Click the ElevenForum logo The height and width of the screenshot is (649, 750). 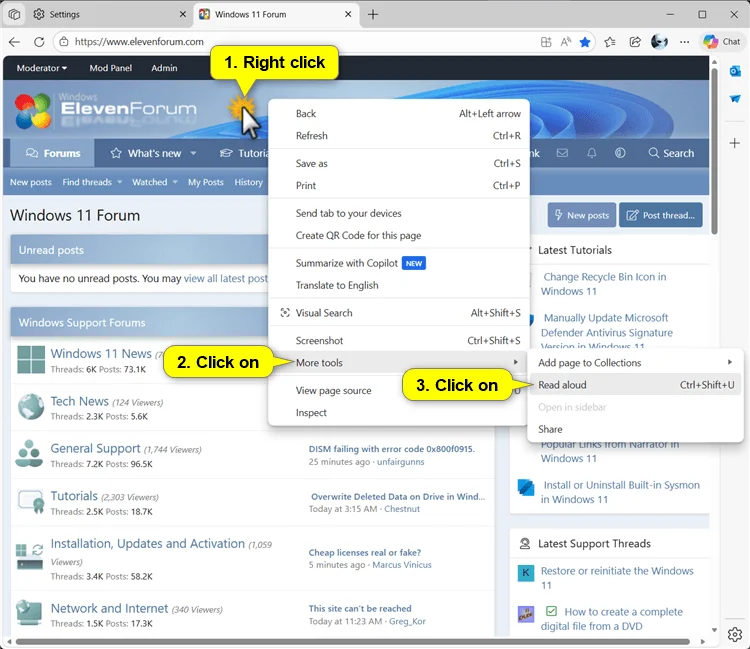[x=106, y=111]
